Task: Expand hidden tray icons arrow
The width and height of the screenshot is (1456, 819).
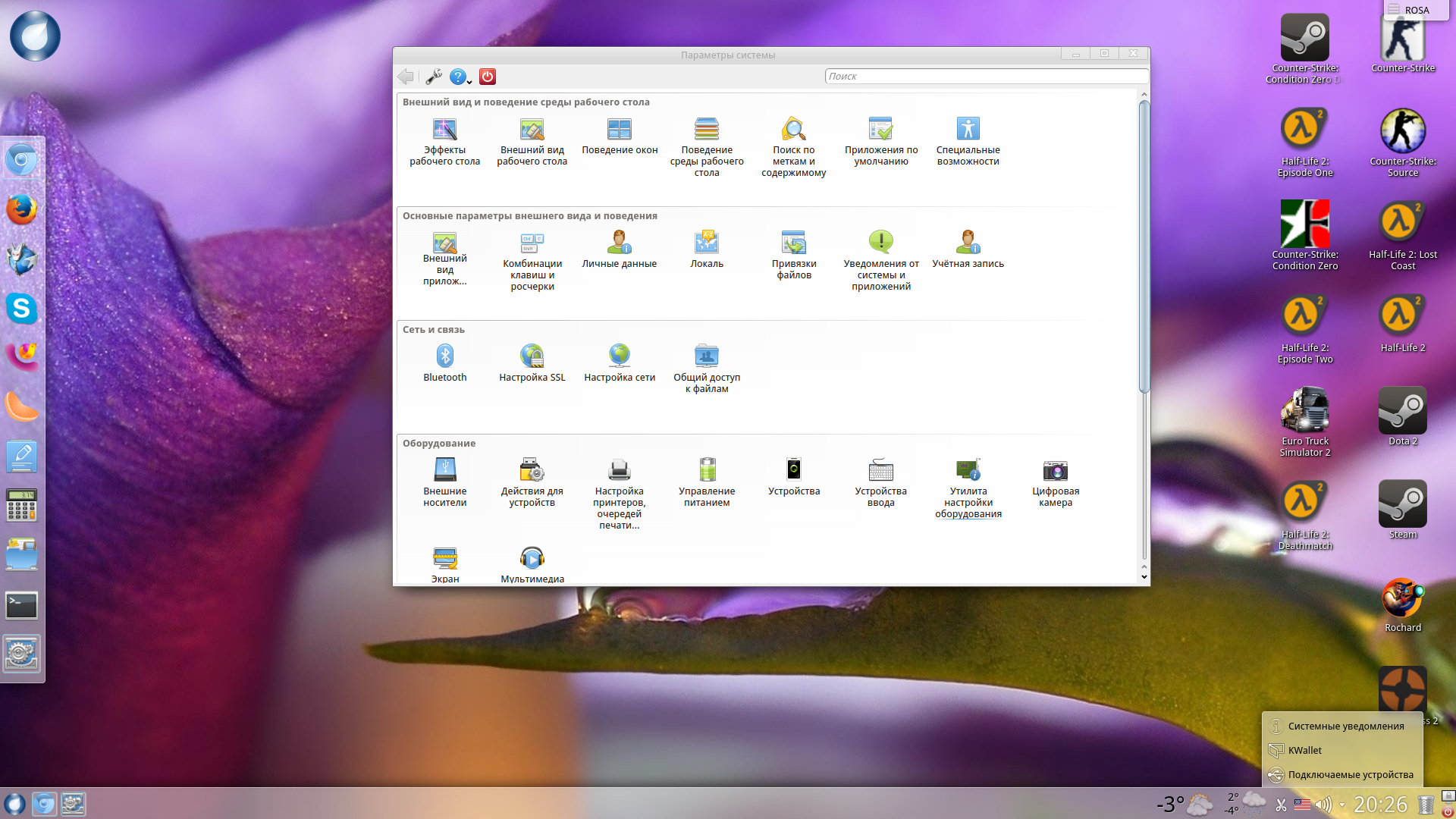Action: (1341, 805)
